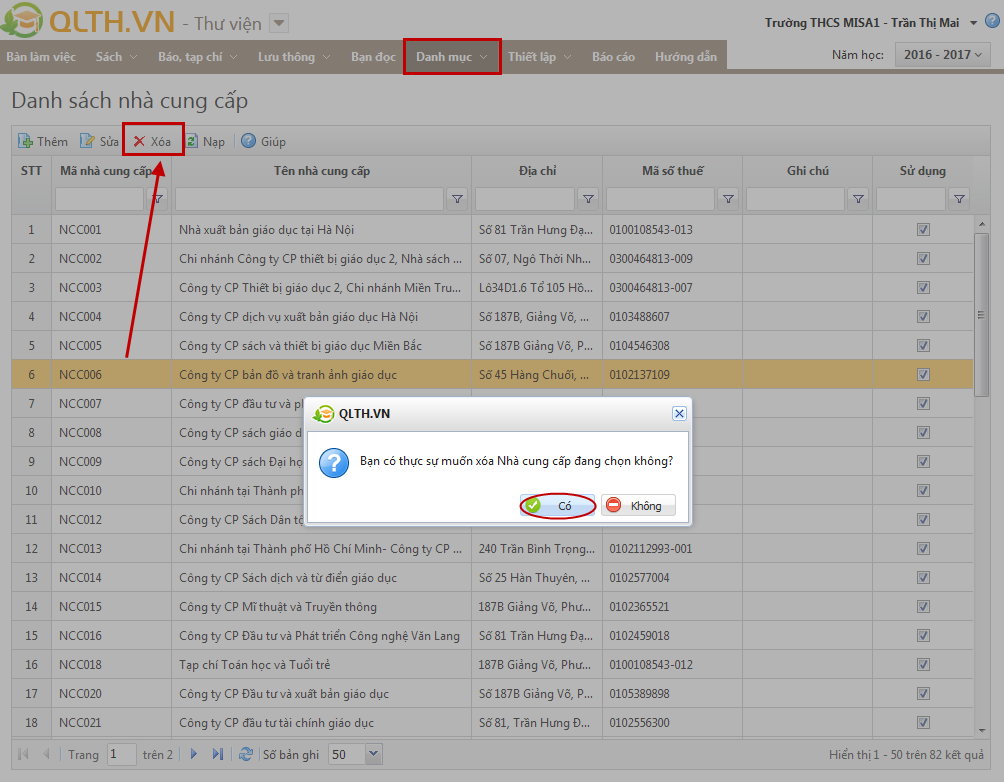
Task: Toggle Sử dụng checkbox for NCC002
Action: point(923,259)
